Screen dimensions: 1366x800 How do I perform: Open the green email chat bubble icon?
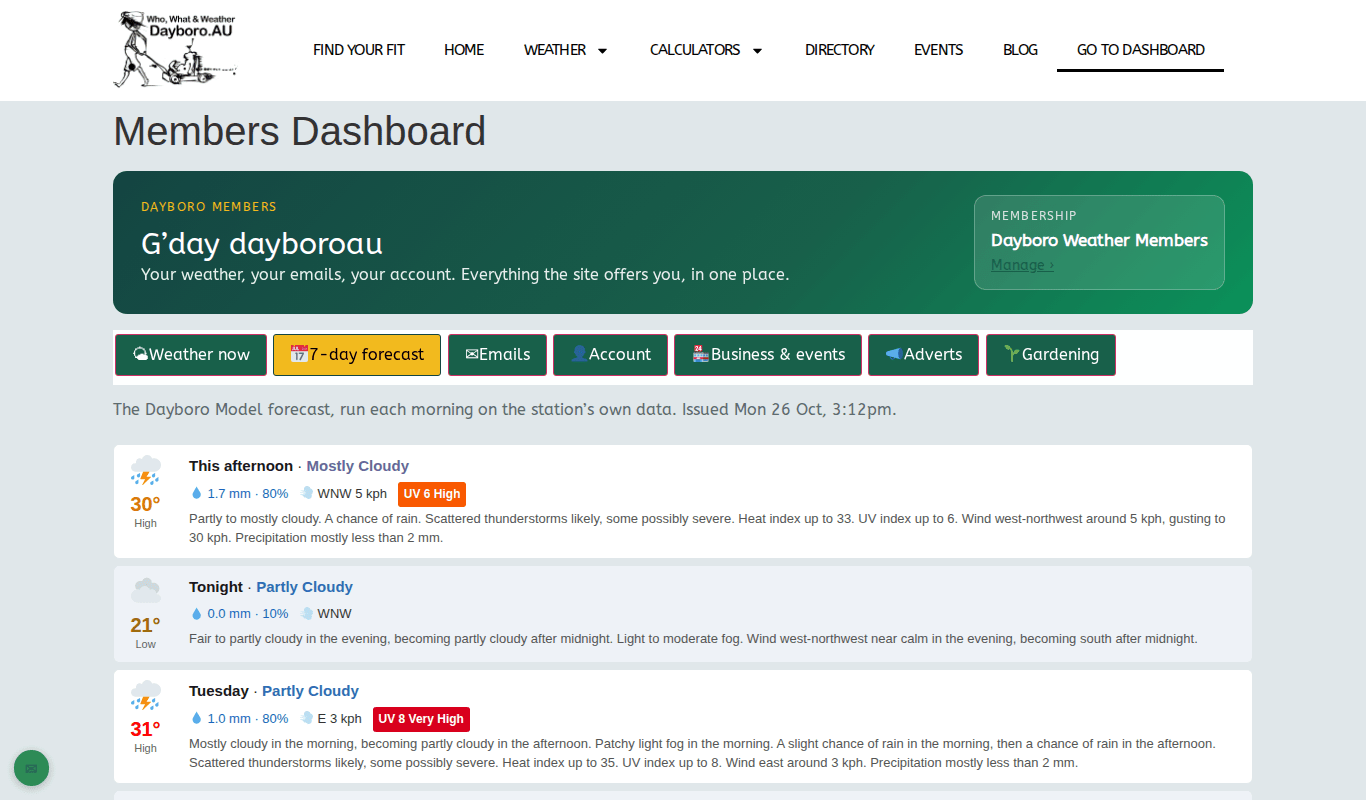(31, 768)
